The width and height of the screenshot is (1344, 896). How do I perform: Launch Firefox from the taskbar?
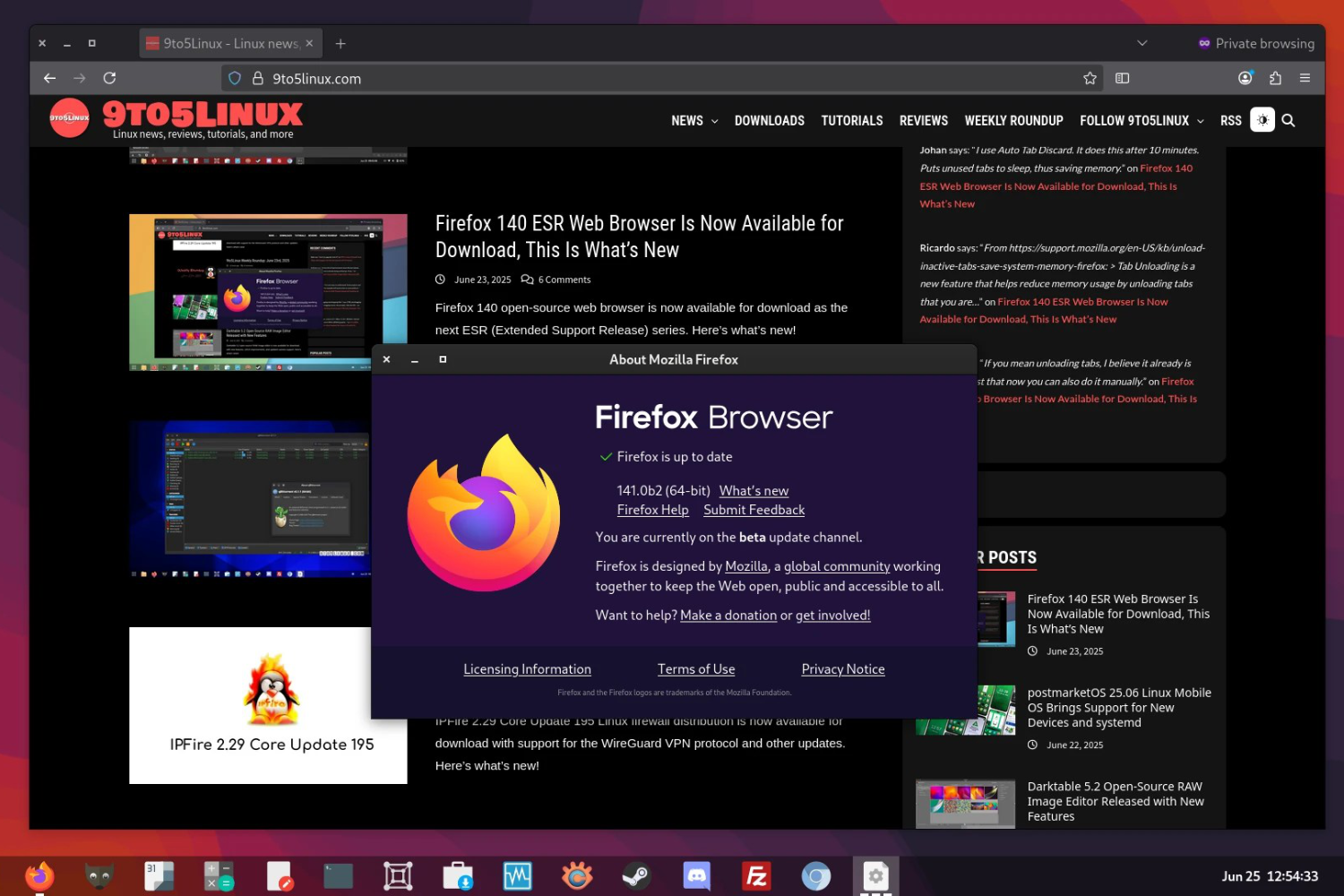(x=39, y=876)
